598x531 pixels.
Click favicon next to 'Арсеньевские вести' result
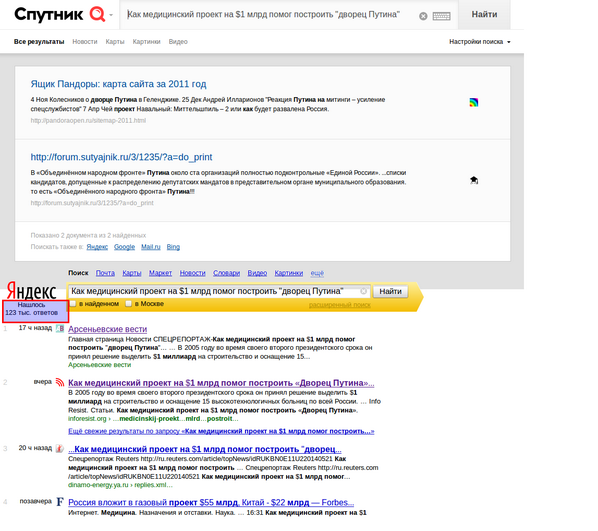point(60,328)
